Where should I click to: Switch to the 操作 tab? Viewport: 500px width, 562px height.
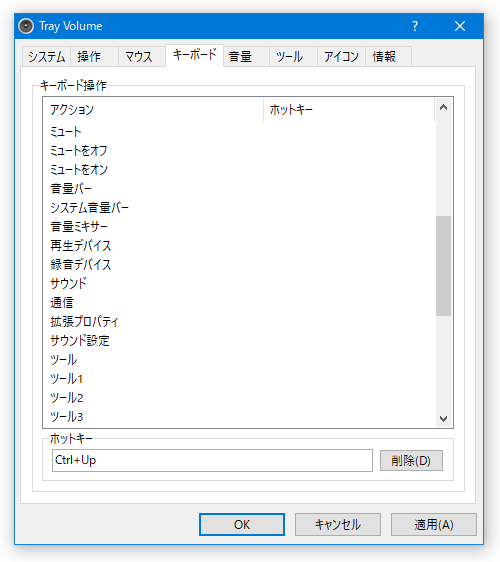(x=94, y=57)
